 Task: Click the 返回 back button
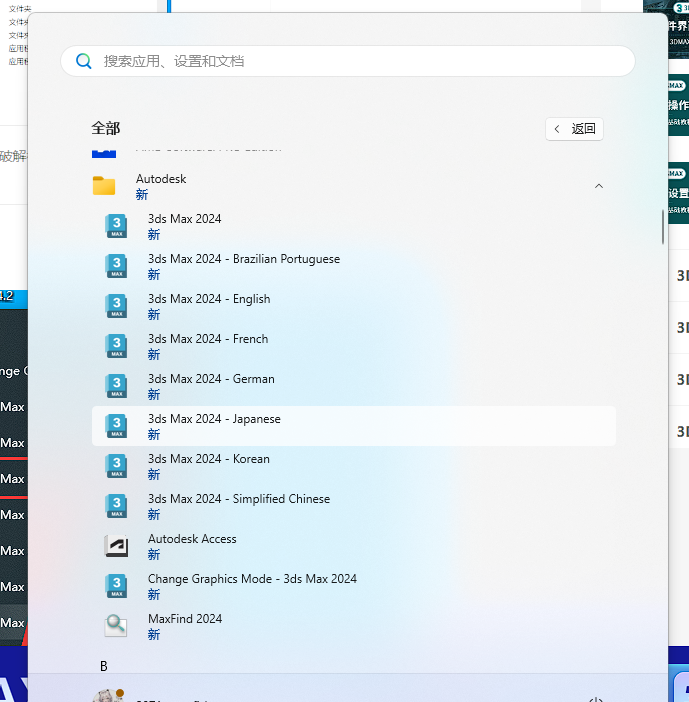click(574, 129)
